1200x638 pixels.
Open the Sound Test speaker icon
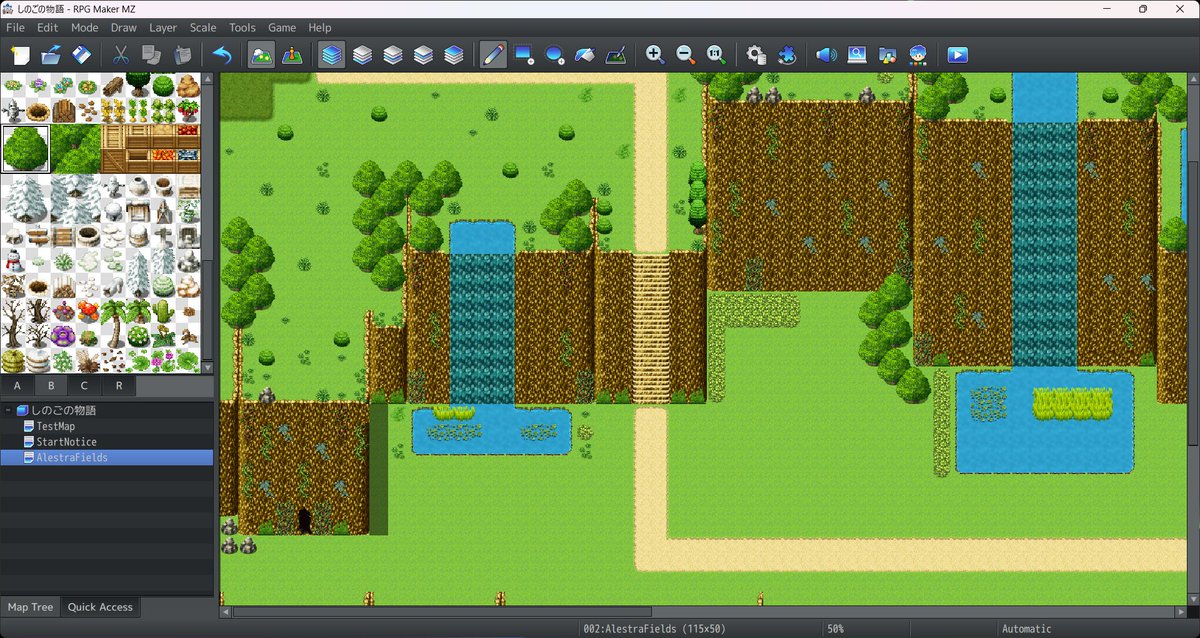(x=826, y=55)
